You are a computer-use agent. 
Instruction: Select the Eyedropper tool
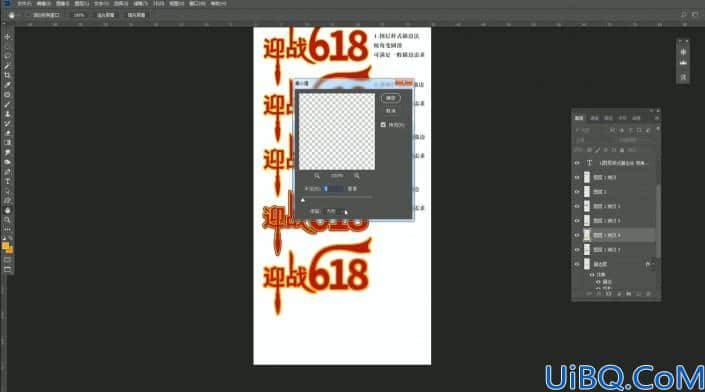coord(7,85)
